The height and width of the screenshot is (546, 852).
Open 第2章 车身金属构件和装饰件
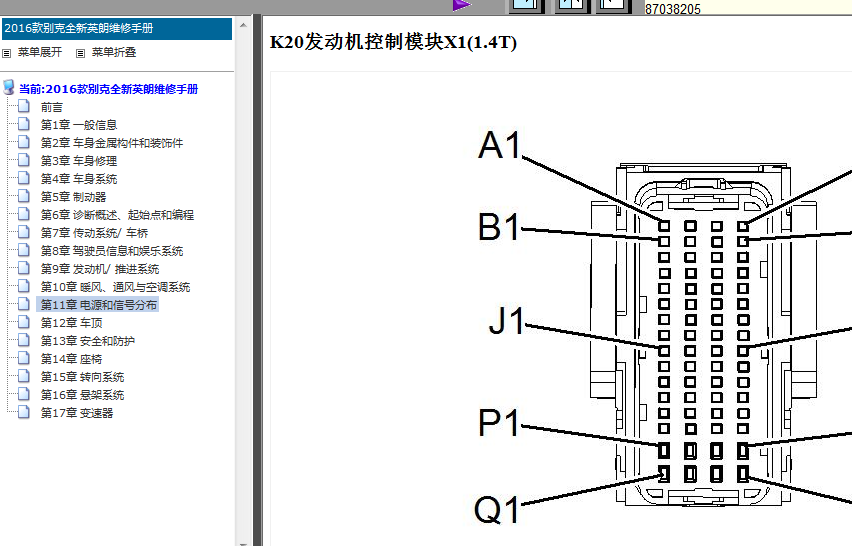(112, 143)
